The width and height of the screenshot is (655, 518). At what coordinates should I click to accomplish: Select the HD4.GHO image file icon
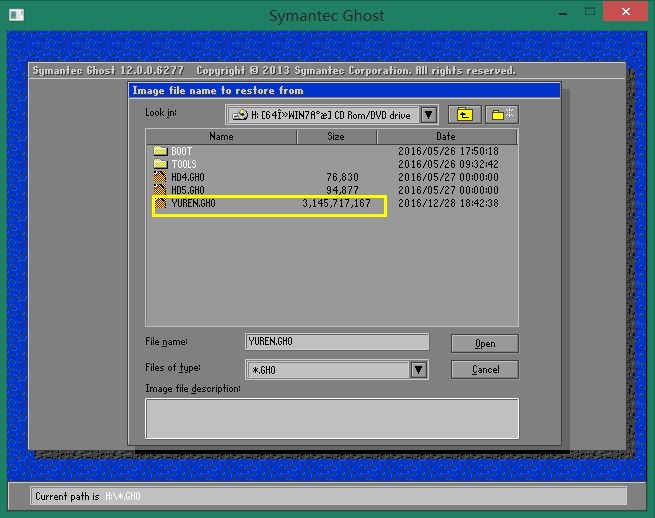[x=160, y=177]
